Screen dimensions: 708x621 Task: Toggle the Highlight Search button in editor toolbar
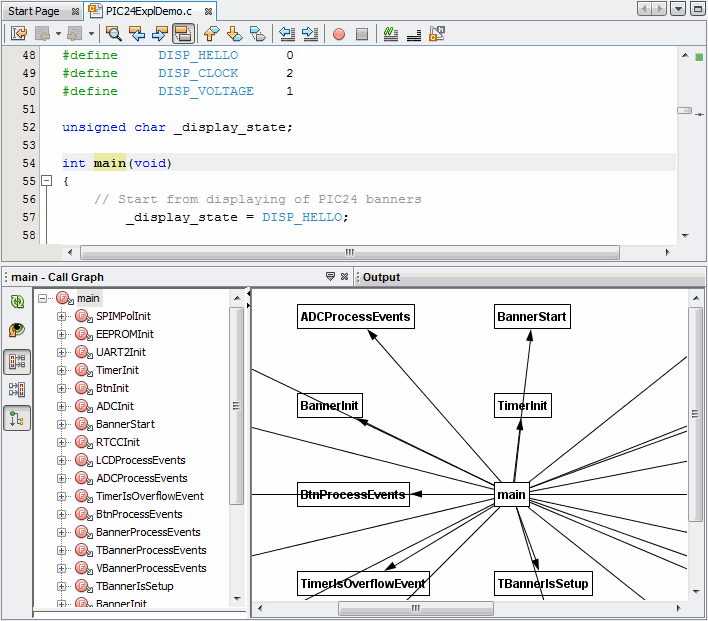183,34
